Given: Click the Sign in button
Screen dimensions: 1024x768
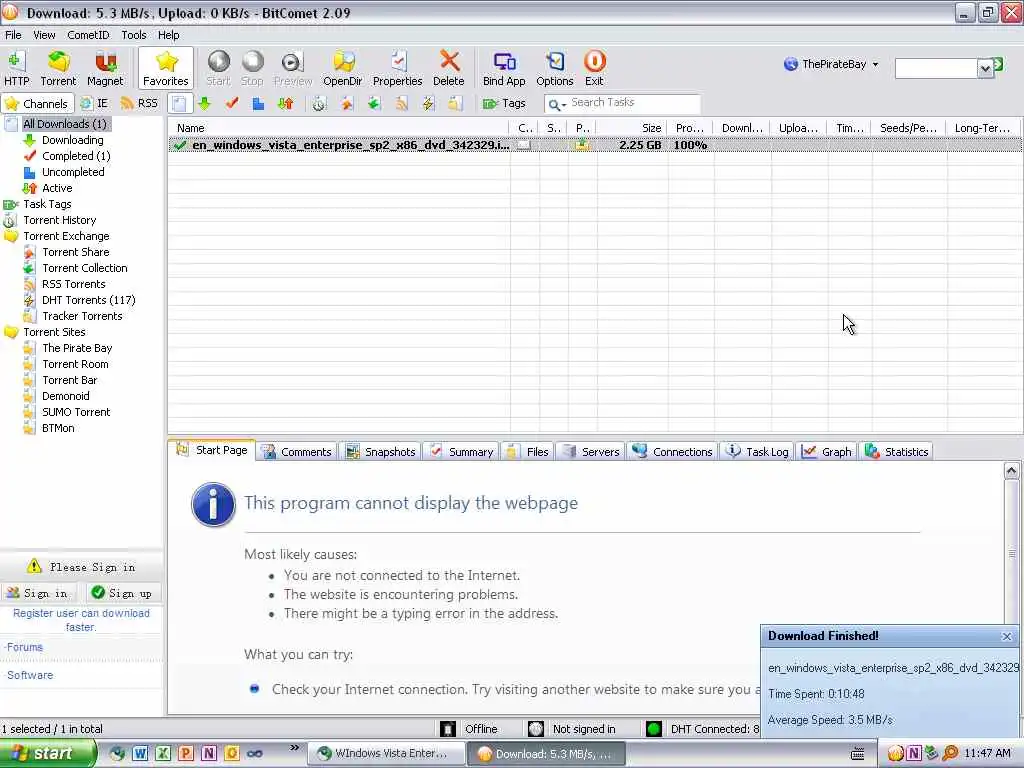Looking at the screenshot, I should [x=38, y=593].
